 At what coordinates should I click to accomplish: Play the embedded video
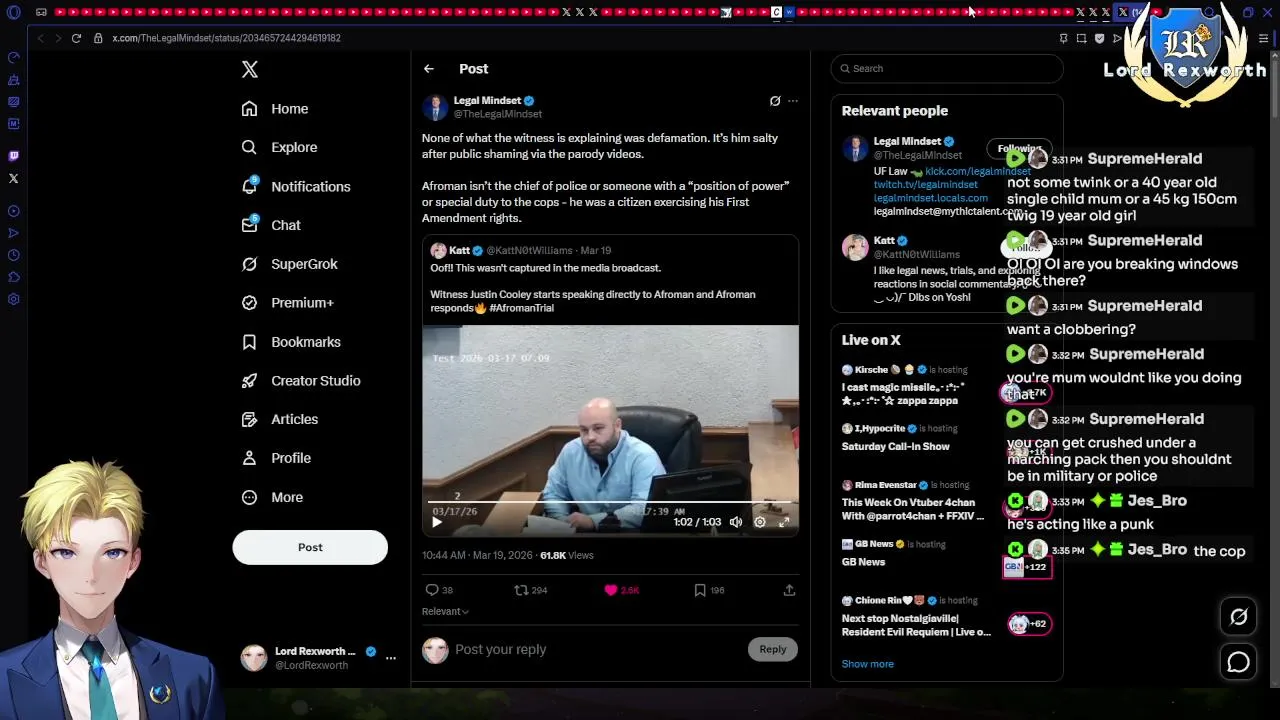tap(437, 522)
